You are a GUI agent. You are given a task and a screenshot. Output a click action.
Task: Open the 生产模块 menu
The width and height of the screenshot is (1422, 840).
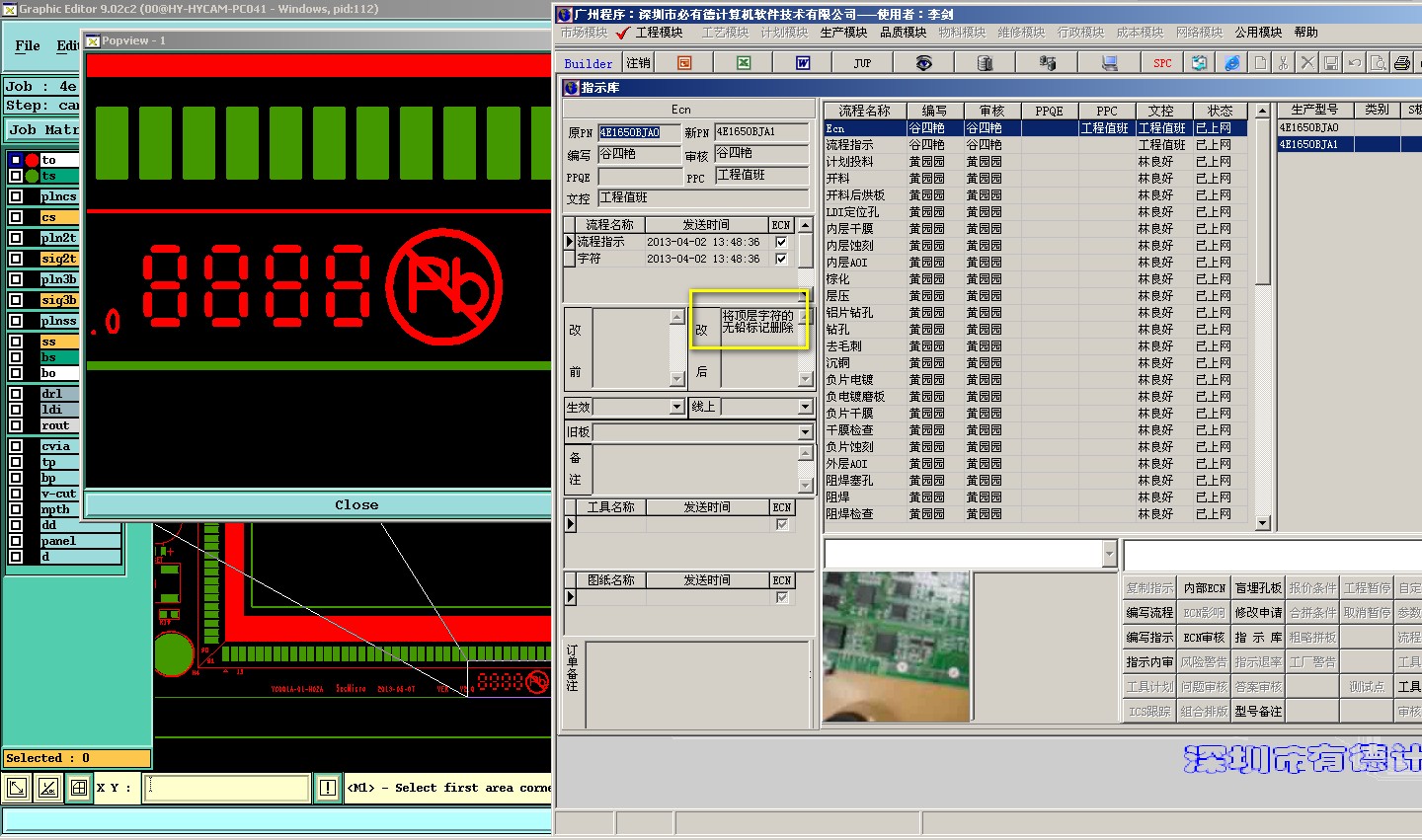843,33
